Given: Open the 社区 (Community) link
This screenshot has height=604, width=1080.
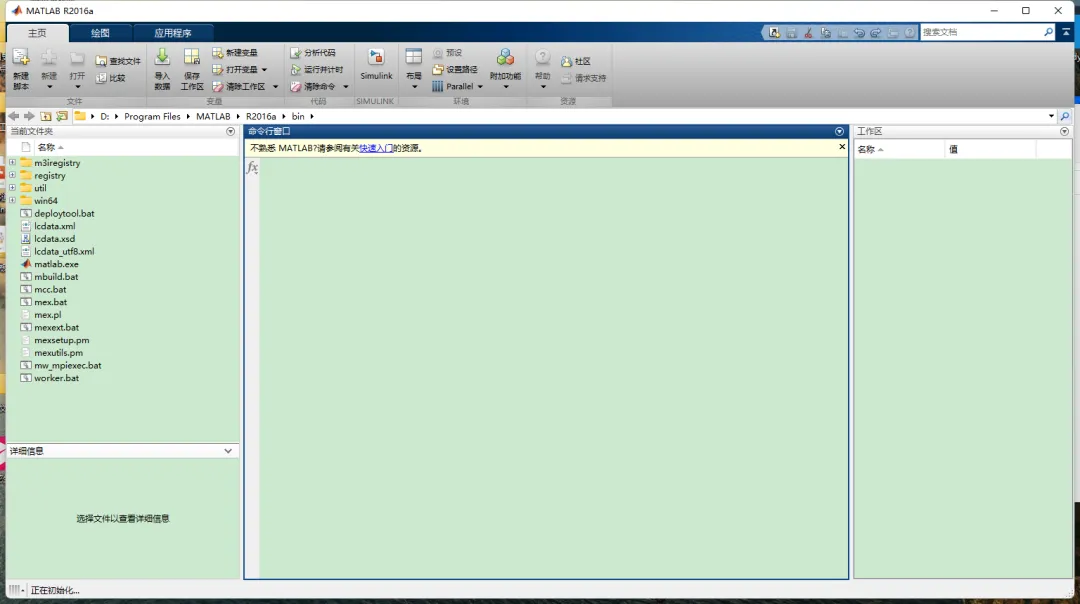Looking at the screenshot, I should point(576,61).
